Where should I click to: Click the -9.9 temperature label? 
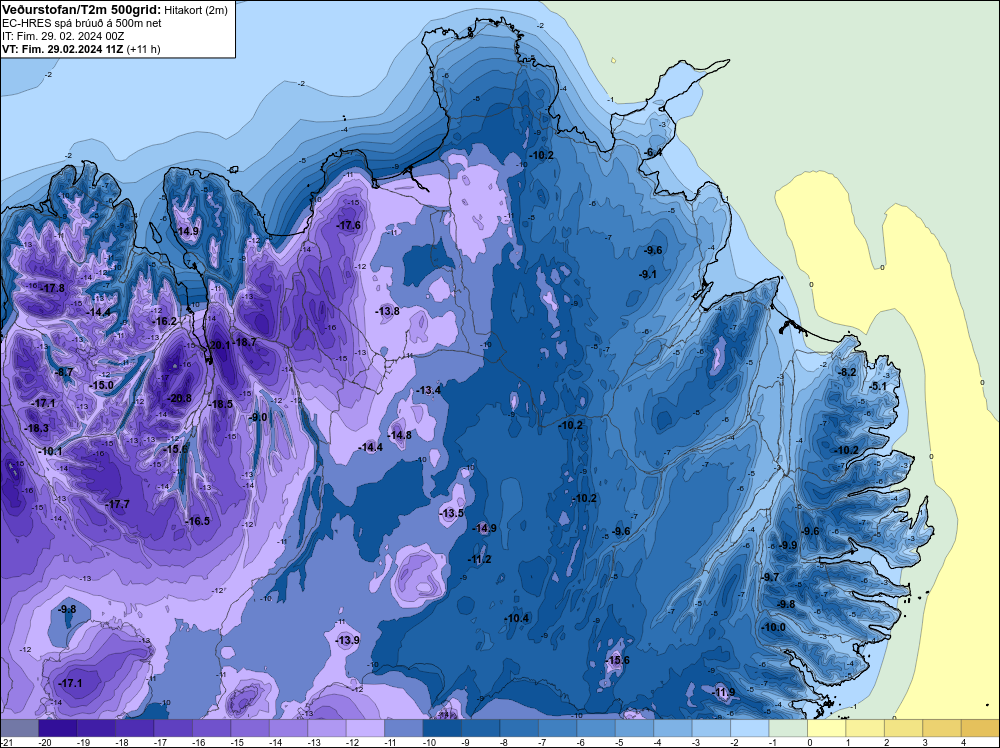[788, 545]
